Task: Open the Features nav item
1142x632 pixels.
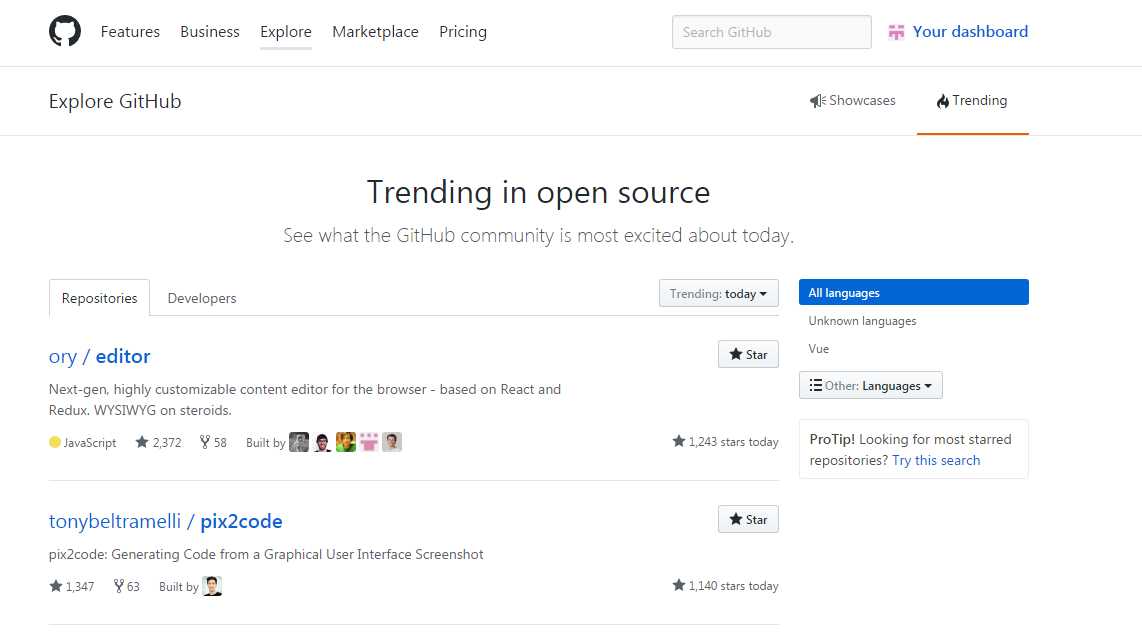Action: pos(130,32)
